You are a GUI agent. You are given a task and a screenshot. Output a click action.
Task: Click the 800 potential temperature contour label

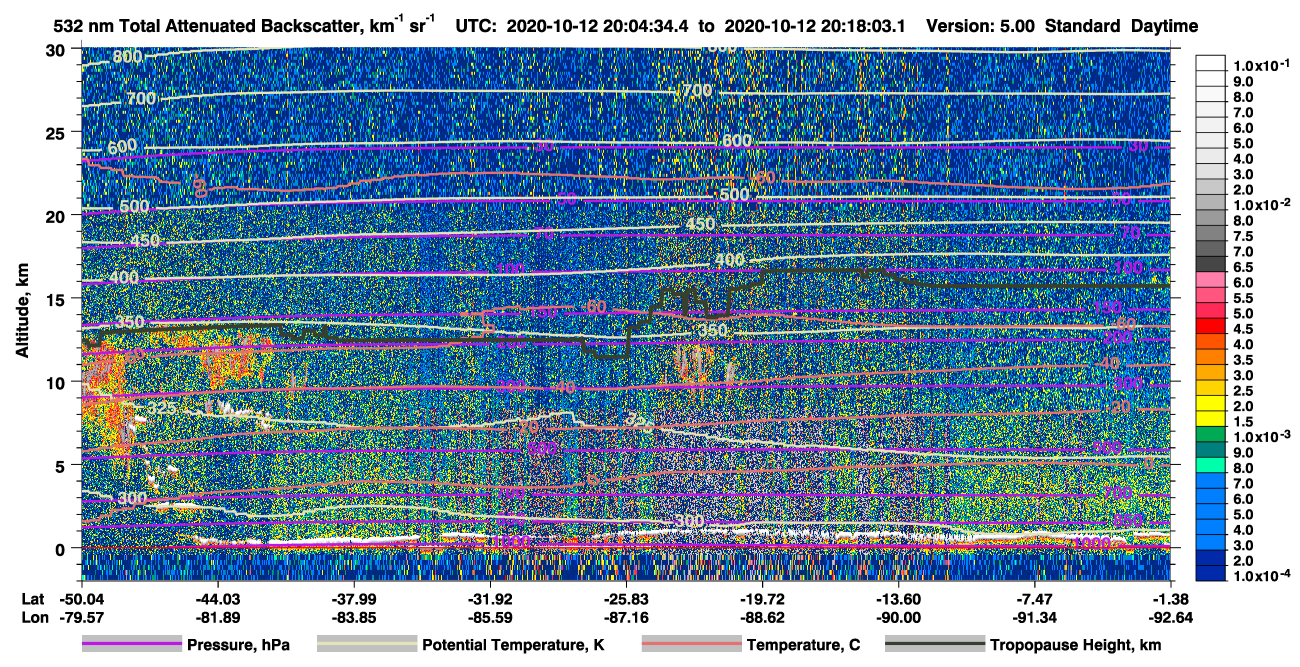pos(127,57)
